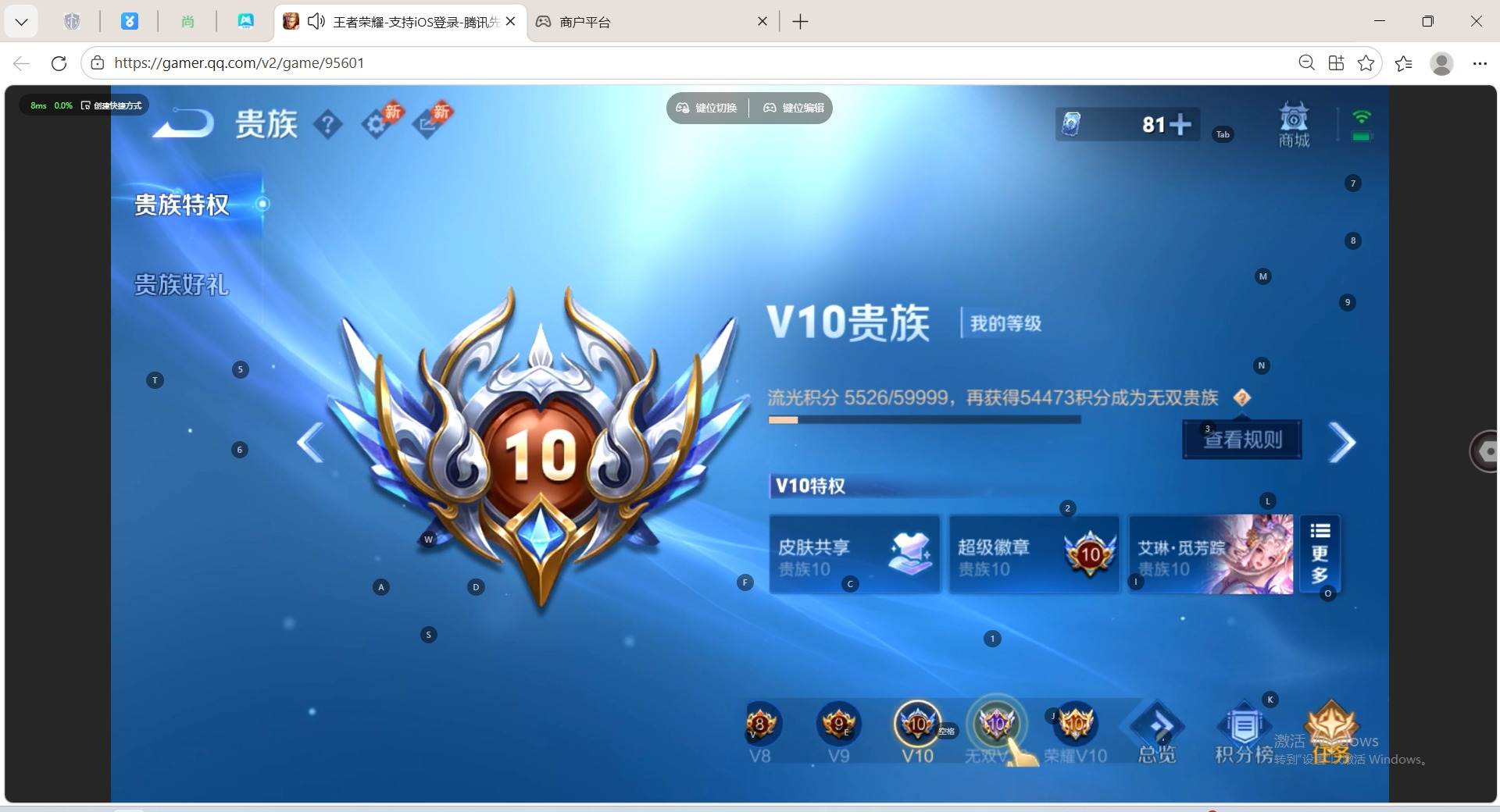Switch to the green 尚 pinned tab
The image size is (1500, 812).
click(x=187, y=22)
